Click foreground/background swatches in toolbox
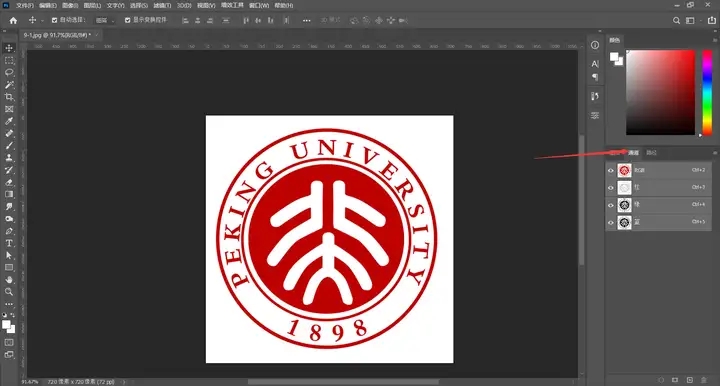720x386 pixels. click(x=8, y=327)
